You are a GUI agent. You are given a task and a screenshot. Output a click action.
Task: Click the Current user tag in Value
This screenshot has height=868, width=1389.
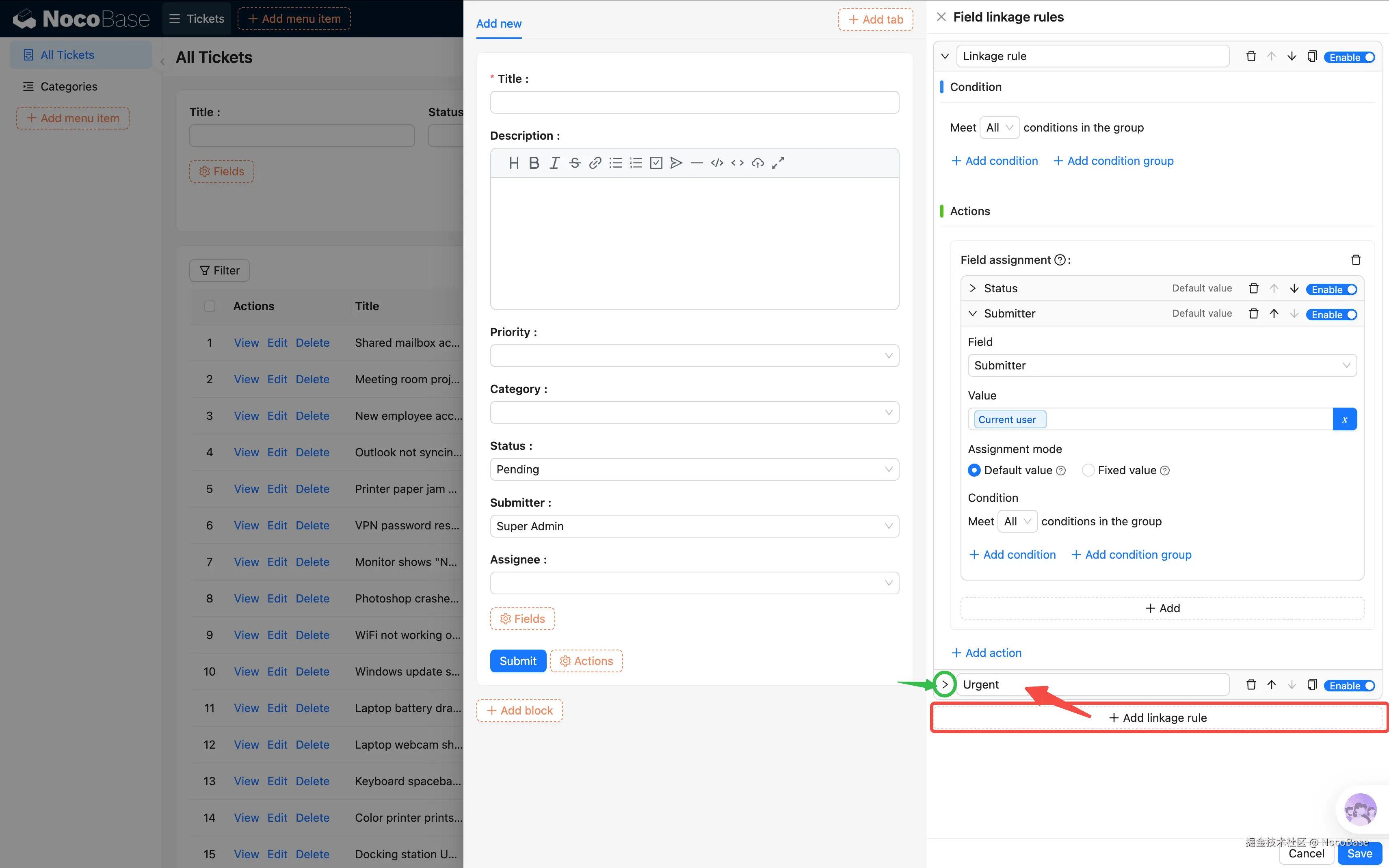tap(1009, 420)
